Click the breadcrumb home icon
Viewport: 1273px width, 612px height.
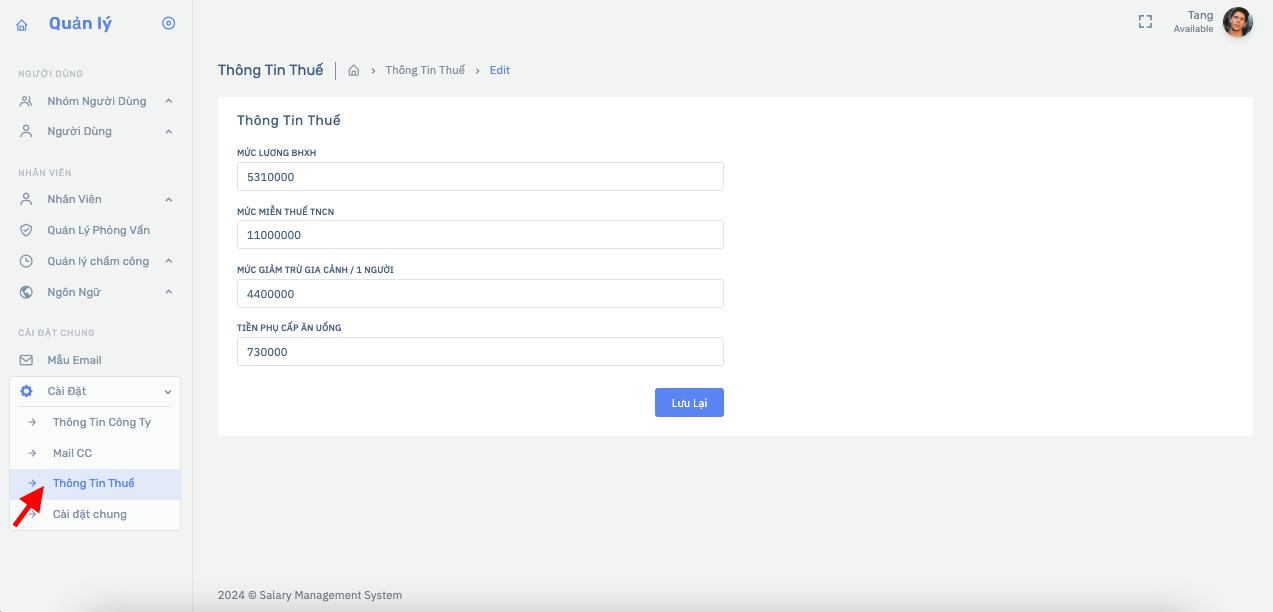(353, 71)
